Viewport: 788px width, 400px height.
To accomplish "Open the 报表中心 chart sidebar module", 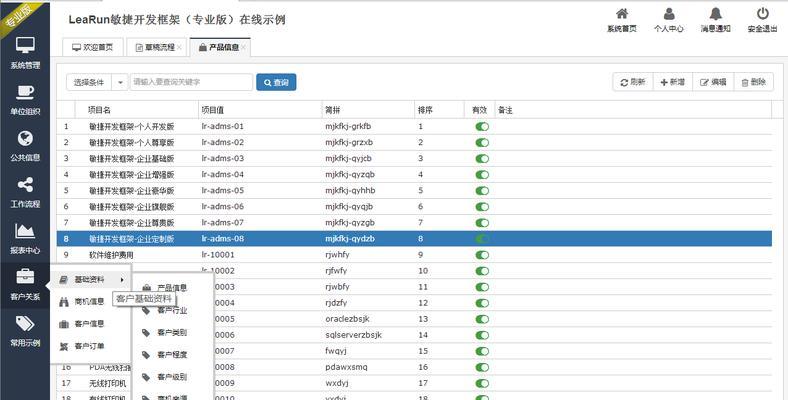I will point(25,238).
